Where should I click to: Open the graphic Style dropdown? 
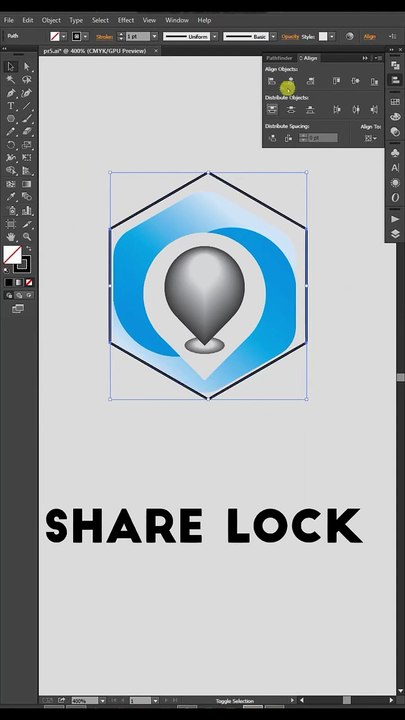click(x=332, y=36)
